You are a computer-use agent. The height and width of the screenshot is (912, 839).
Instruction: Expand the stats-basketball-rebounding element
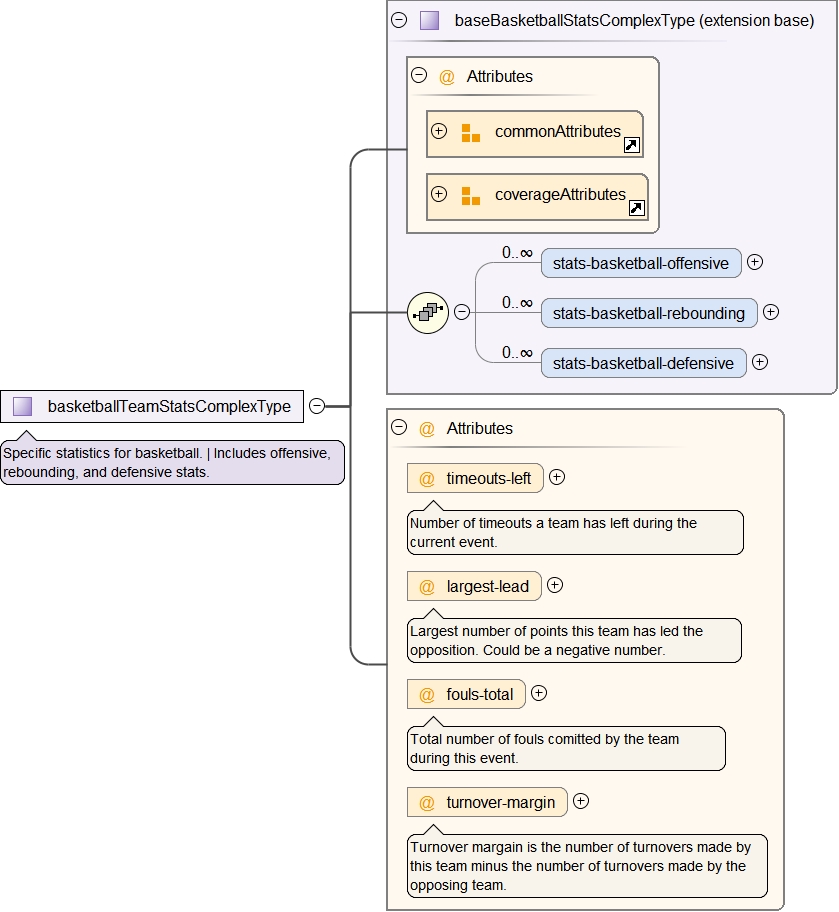771,312
